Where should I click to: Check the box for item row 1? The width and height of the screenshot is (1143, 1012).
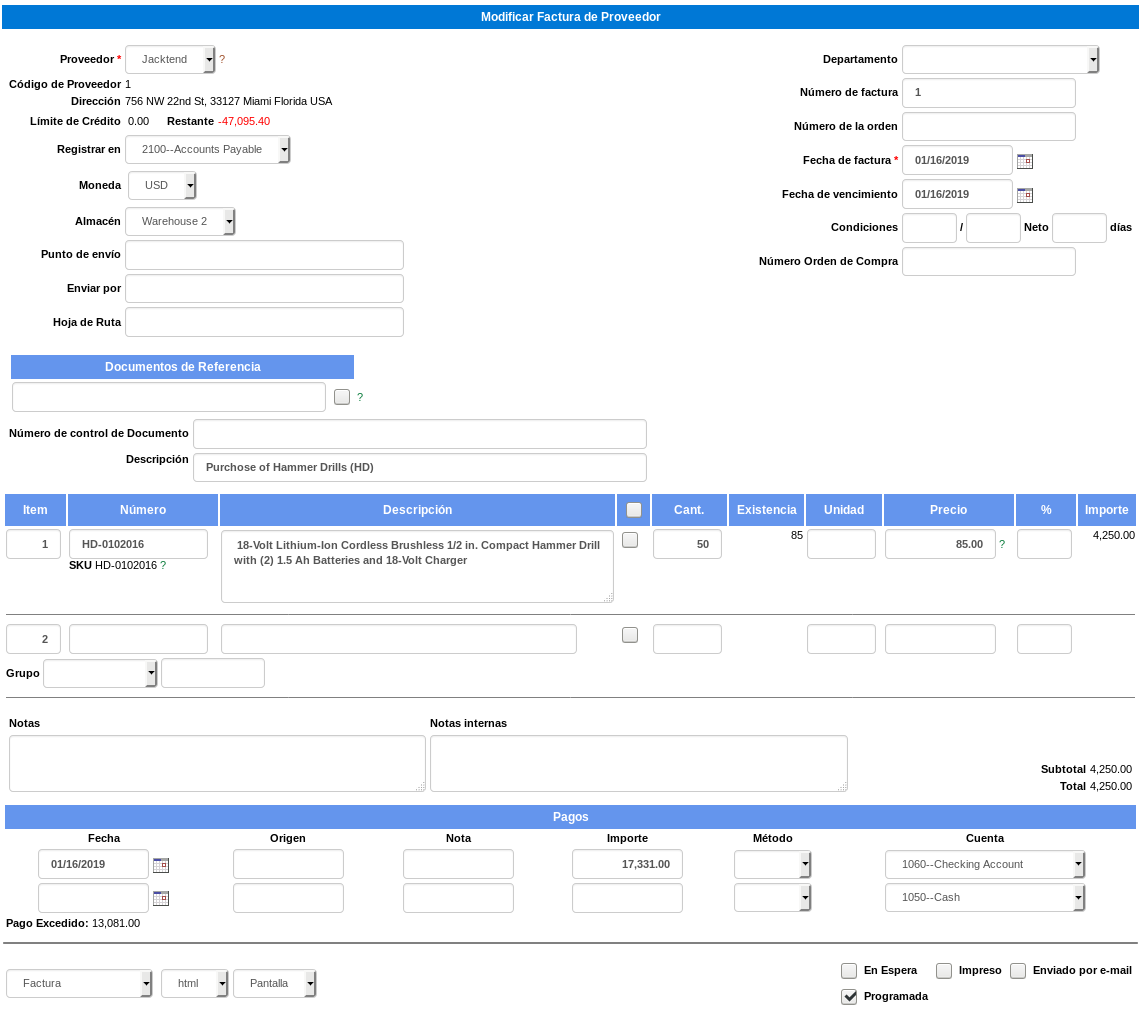tap(630, 540)
